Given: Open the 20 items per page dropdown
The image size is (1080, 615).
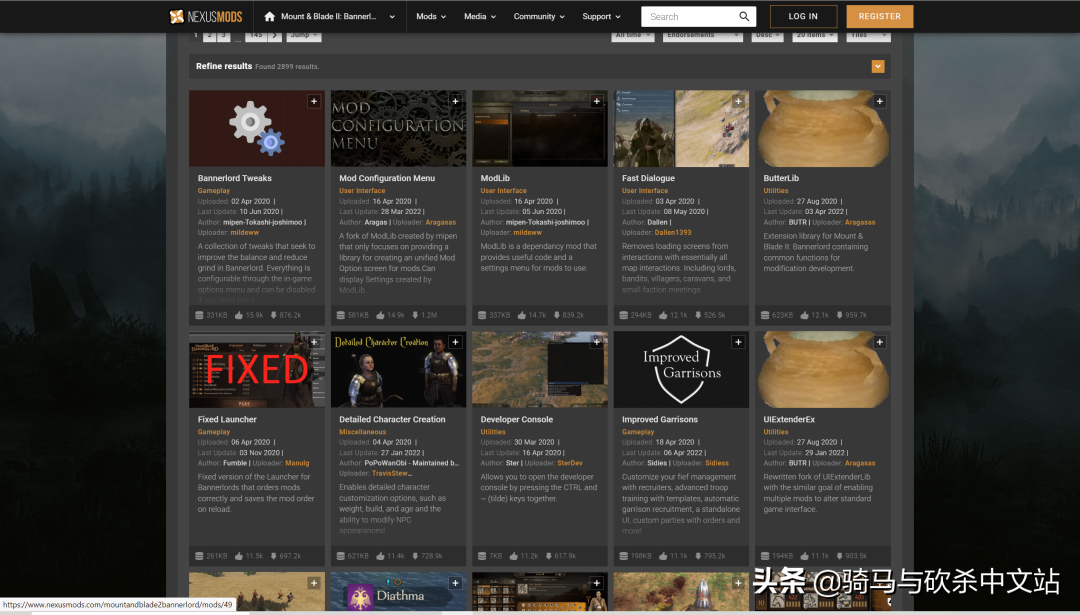Looking at the screenshot, I should tap(815, 35).
